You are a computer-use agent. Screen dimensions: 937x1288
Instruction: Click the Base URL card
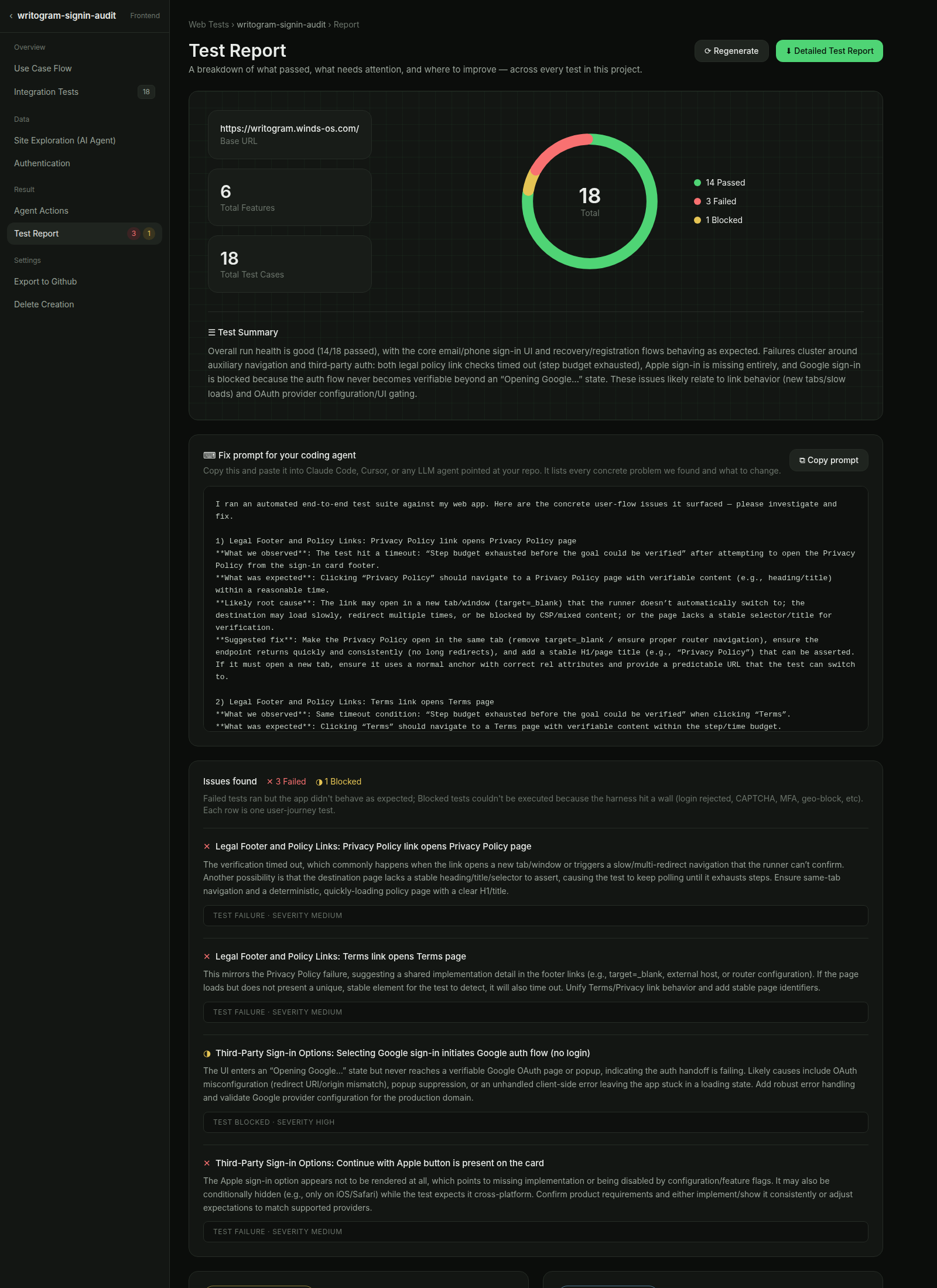[290, 135]
